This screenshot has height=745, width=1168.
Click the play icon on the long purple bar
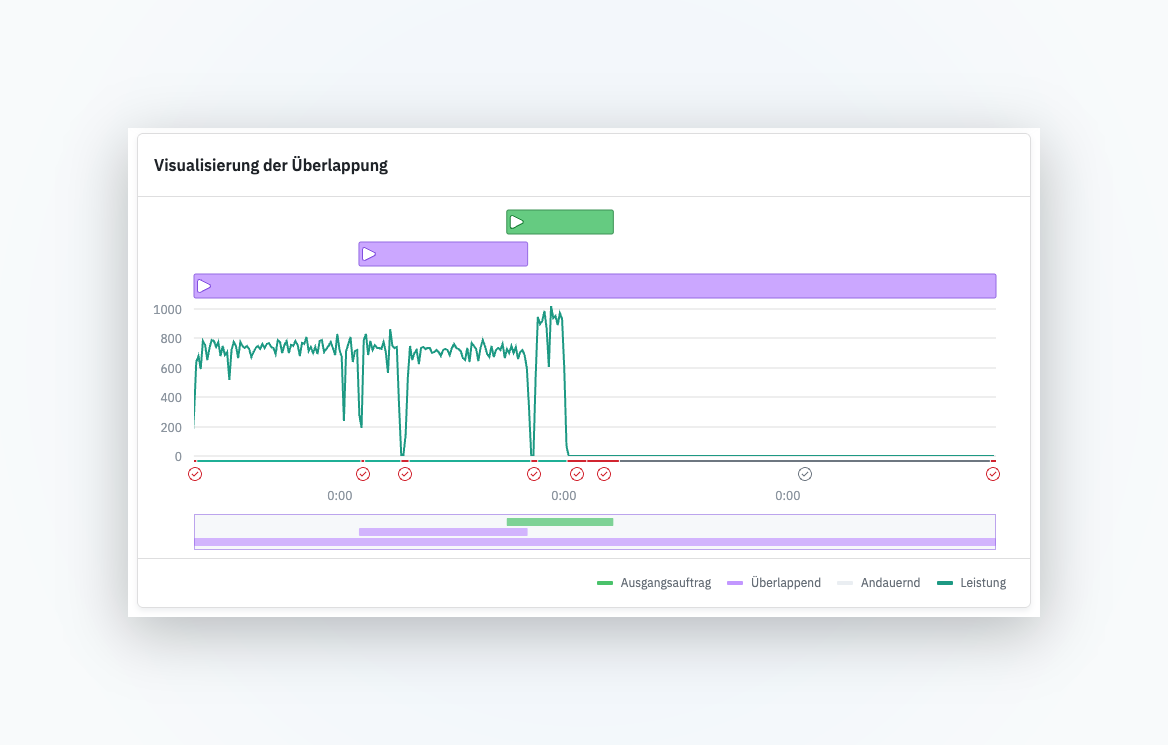(x=204, y=286)
